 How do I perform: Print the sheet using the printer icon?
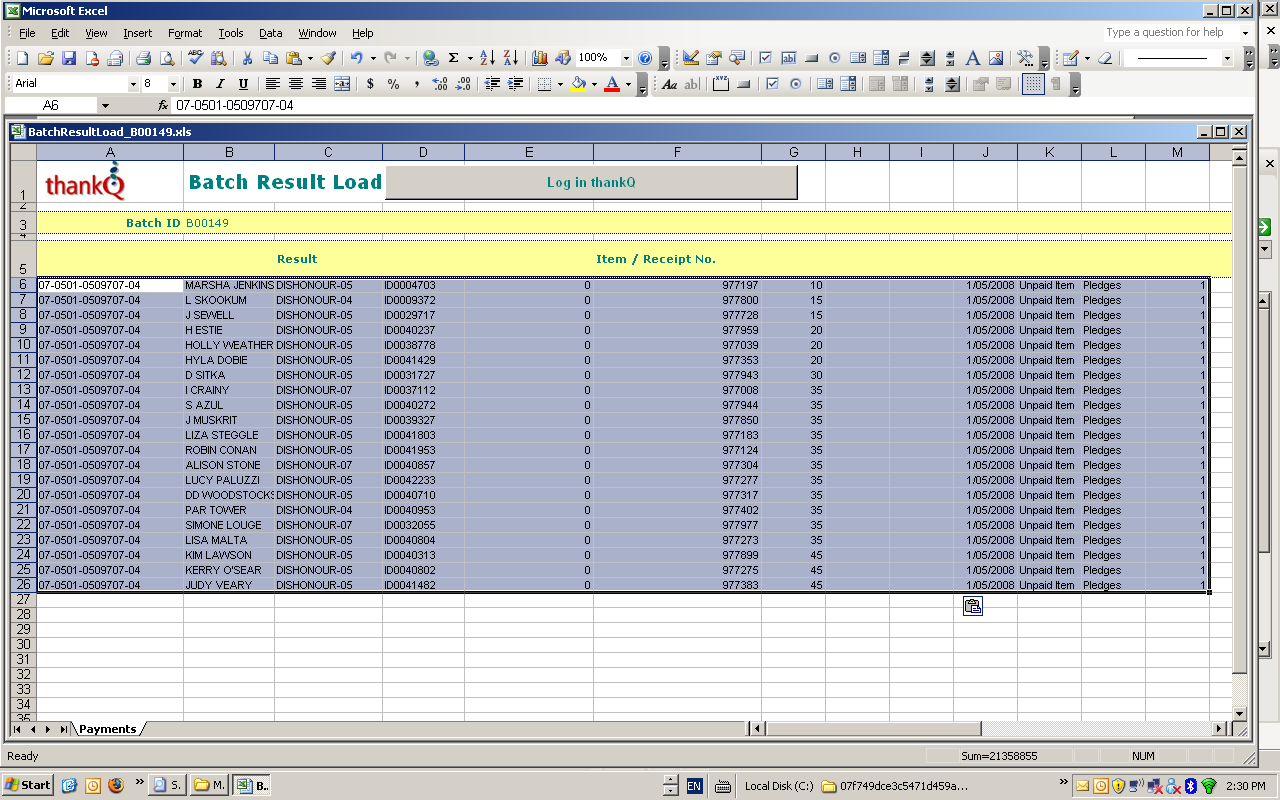pyautogui.click(x=143, y=58)
